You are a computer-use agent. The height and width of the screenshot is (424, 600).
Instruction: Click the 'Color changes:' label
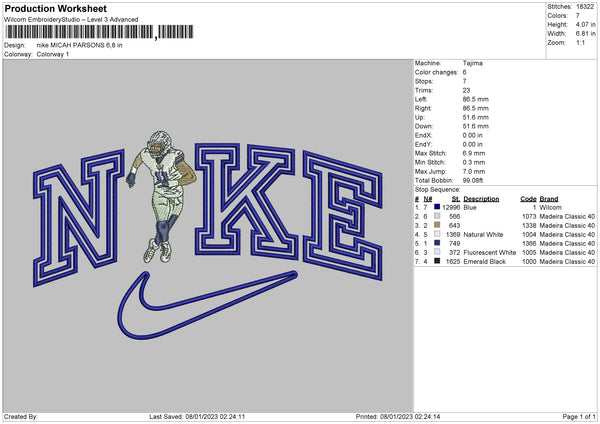click(x=436, y=72)
